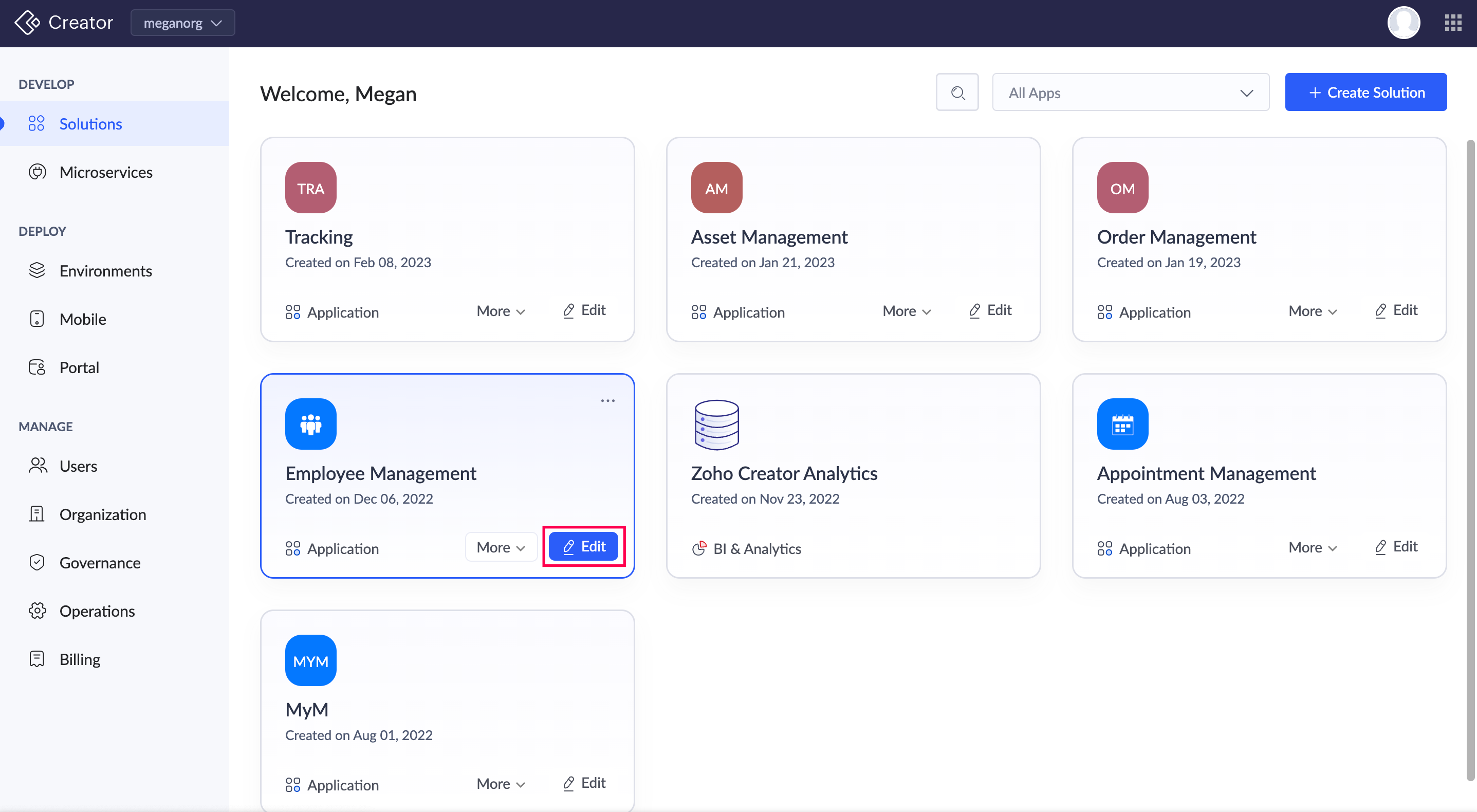Click the user profile avatar

[1403, 23]
